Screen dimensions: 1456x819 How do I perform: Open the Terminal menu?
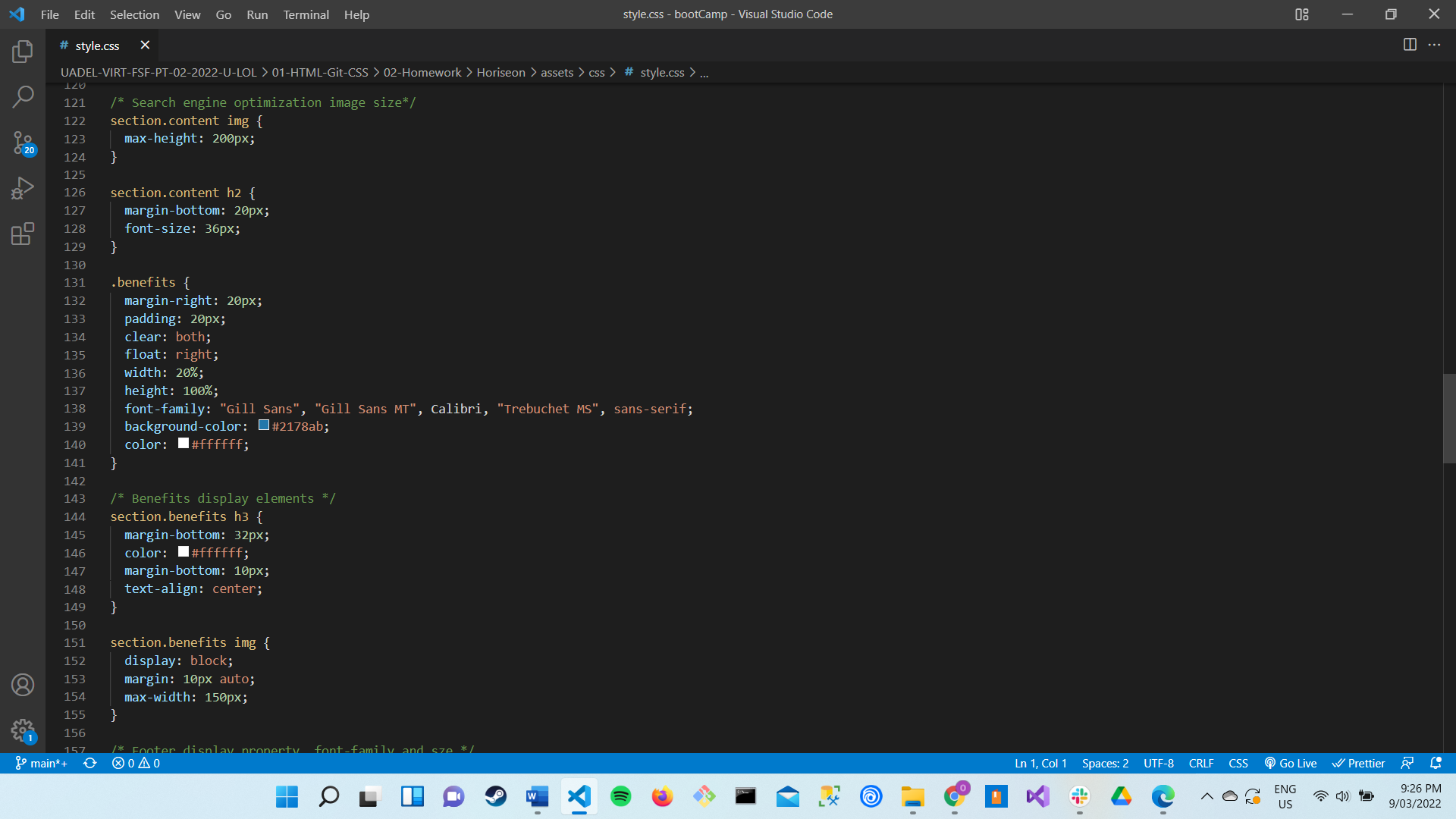[x=306, y=14]
